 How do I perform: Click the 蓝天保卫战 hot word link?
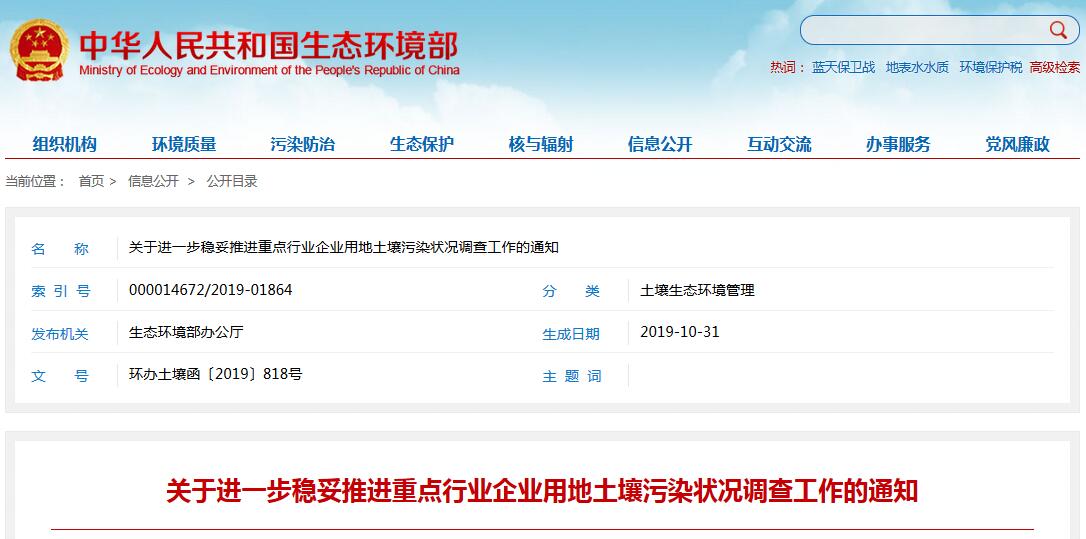point(843,67)
